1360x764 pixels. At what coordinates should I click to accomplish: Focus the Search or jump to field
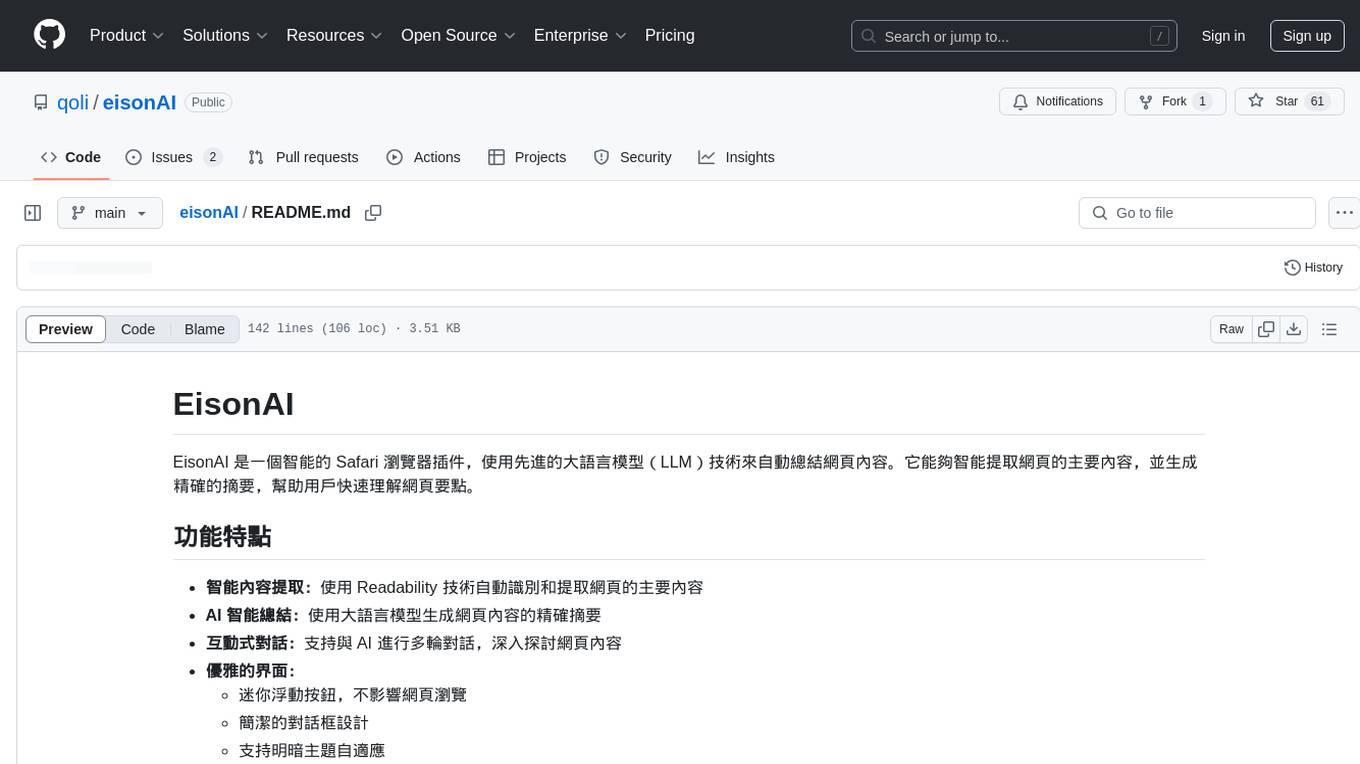tap(1013, 36)
